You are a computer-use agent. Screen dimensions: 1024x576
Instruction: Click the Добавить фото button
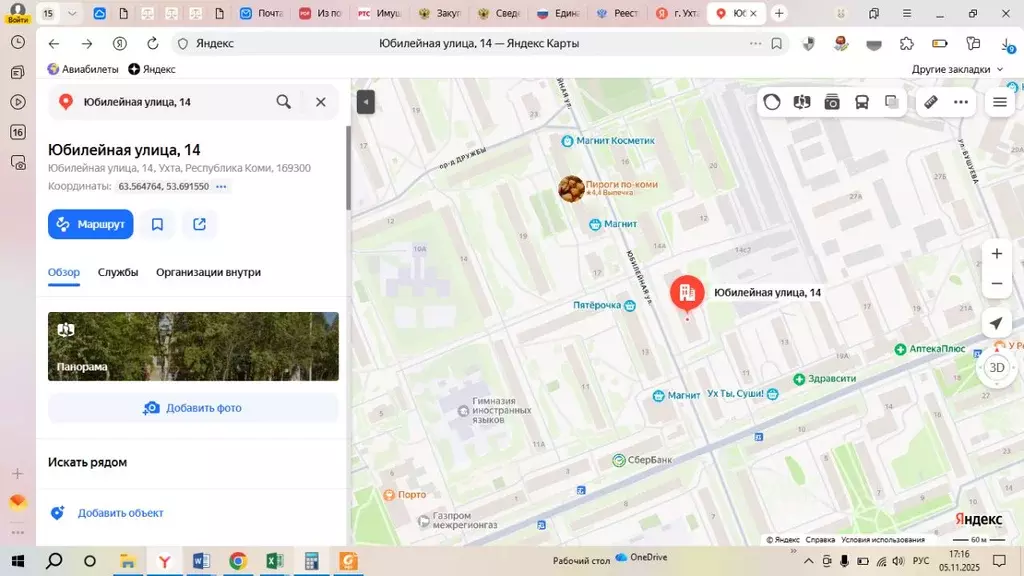click(x=193, y=408)
